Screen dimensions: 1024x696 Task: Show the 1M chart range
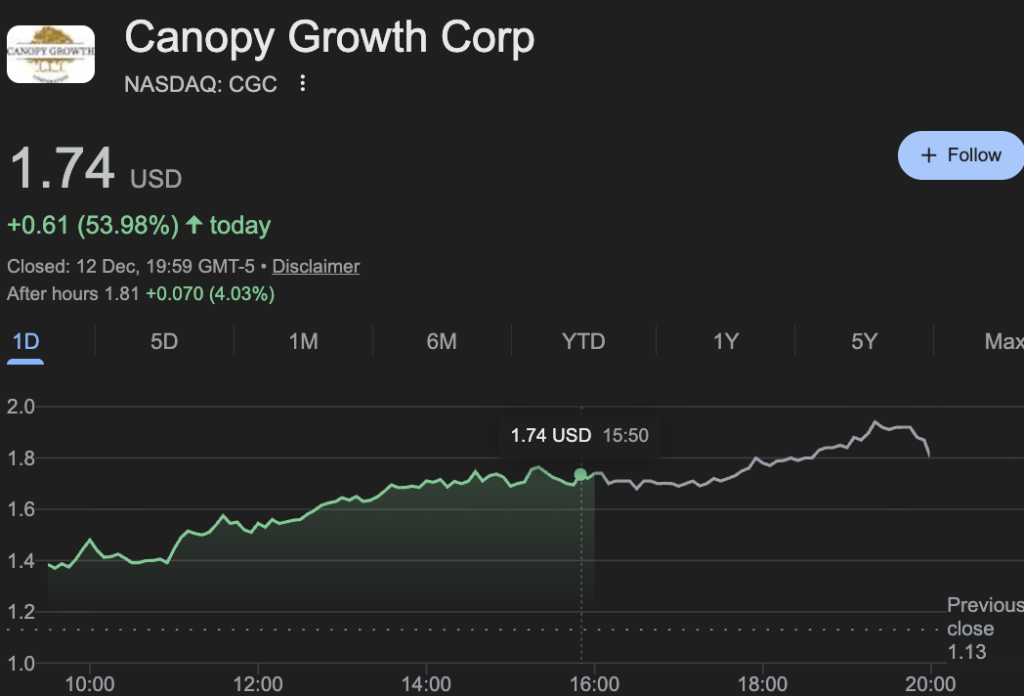point(303,341)
